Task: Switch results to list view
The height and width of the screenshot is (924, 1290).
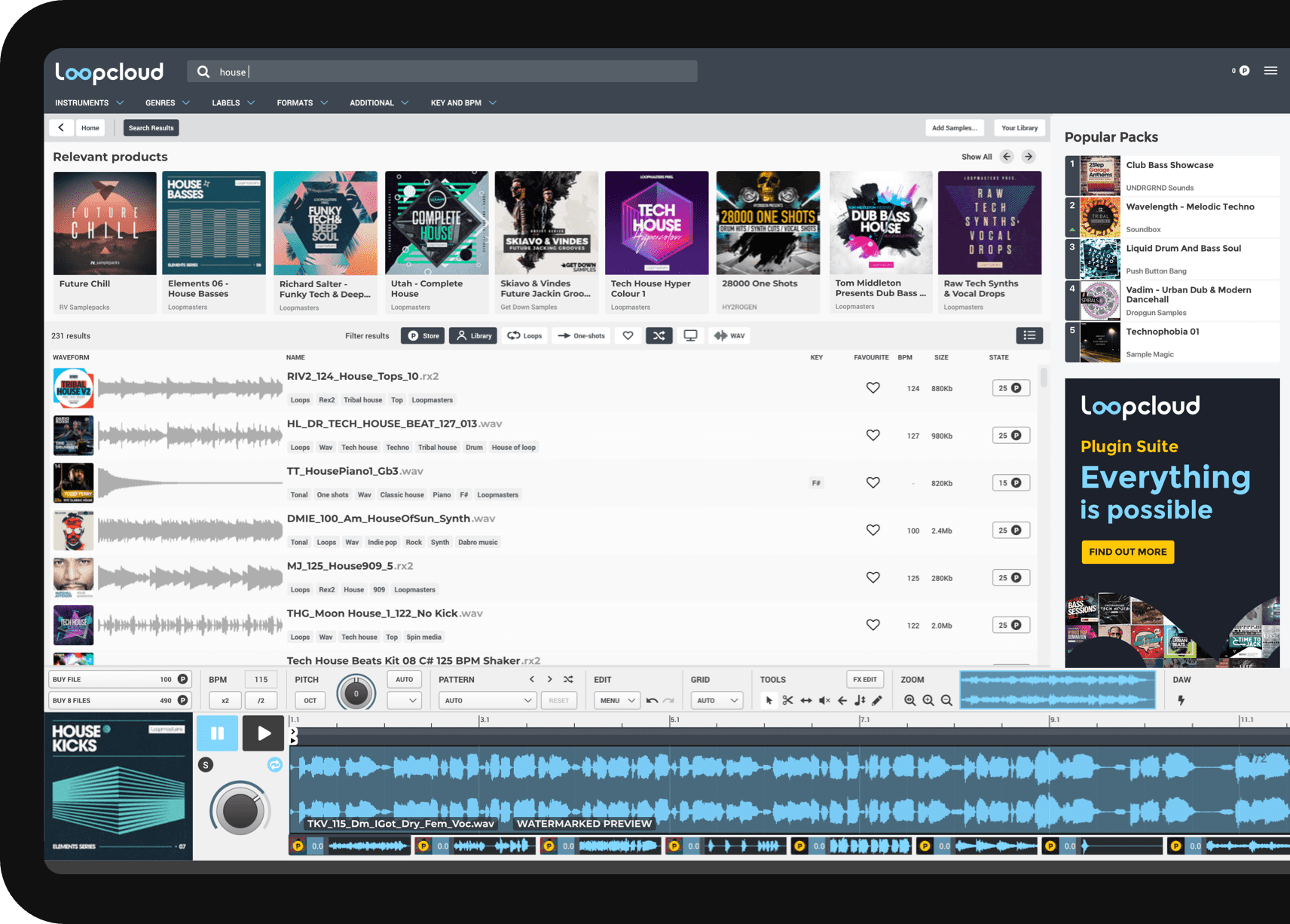Action: (x=1029, y=335)
